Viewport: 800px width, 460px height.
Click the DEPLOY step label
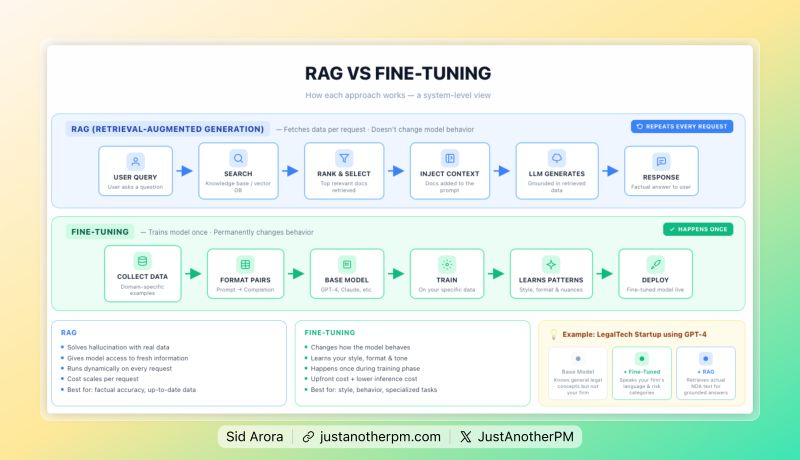tap(656, 280)
